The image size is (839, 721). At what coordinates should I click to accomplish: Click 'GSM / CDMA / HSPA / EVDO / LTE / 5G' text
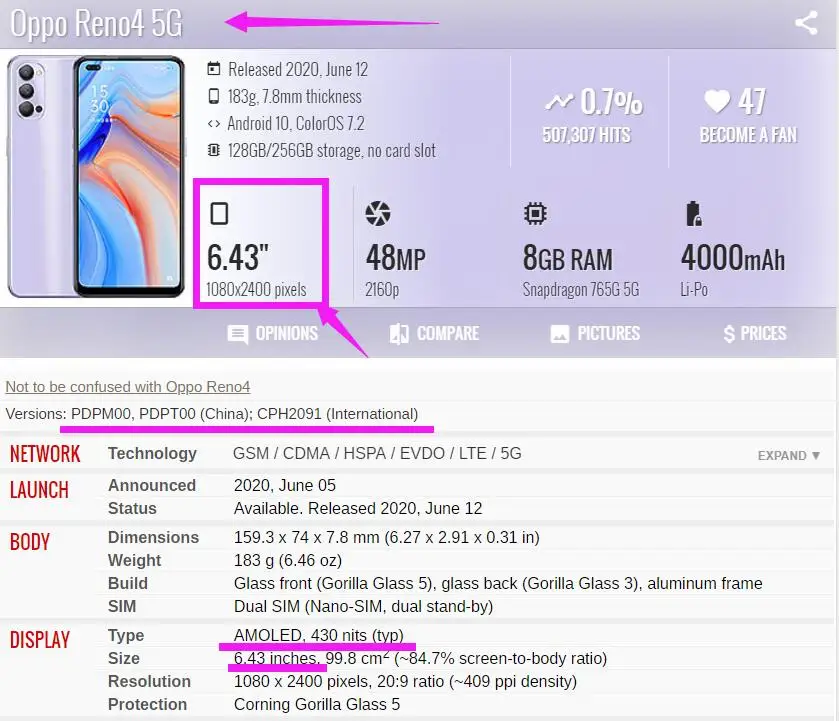[x=377, y=453]
